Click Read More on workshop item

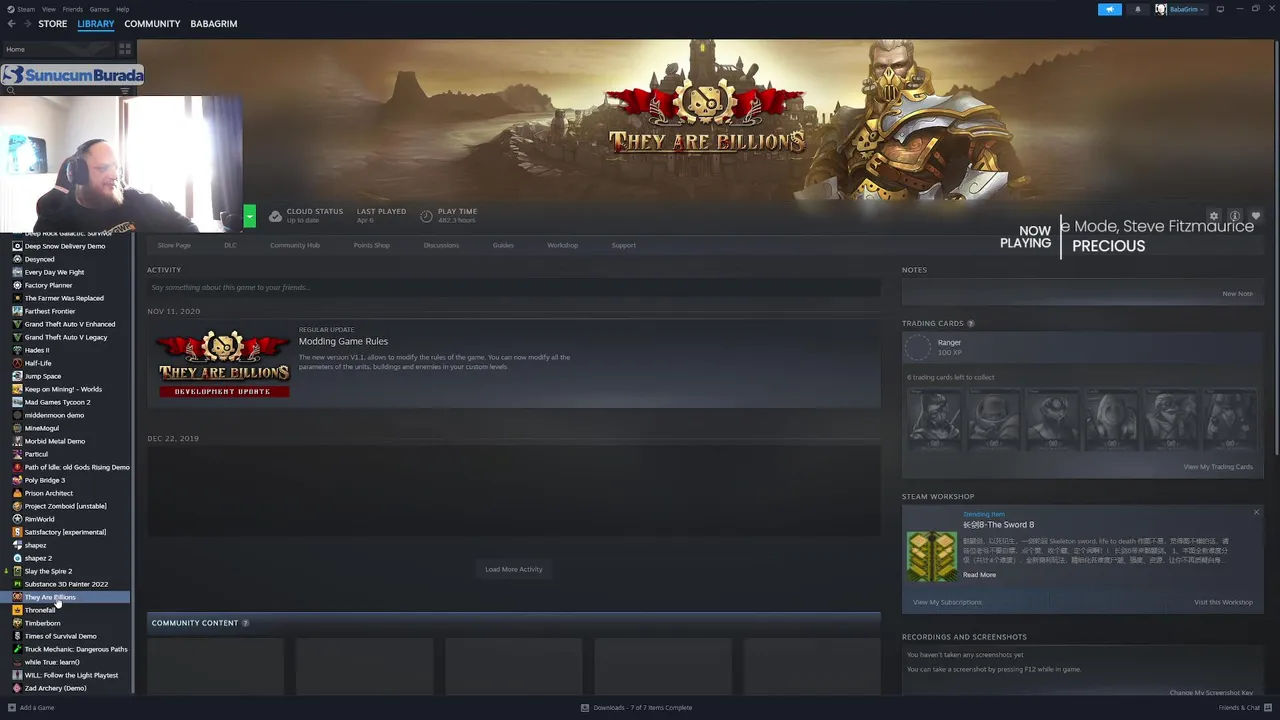(x=980, y=575)
